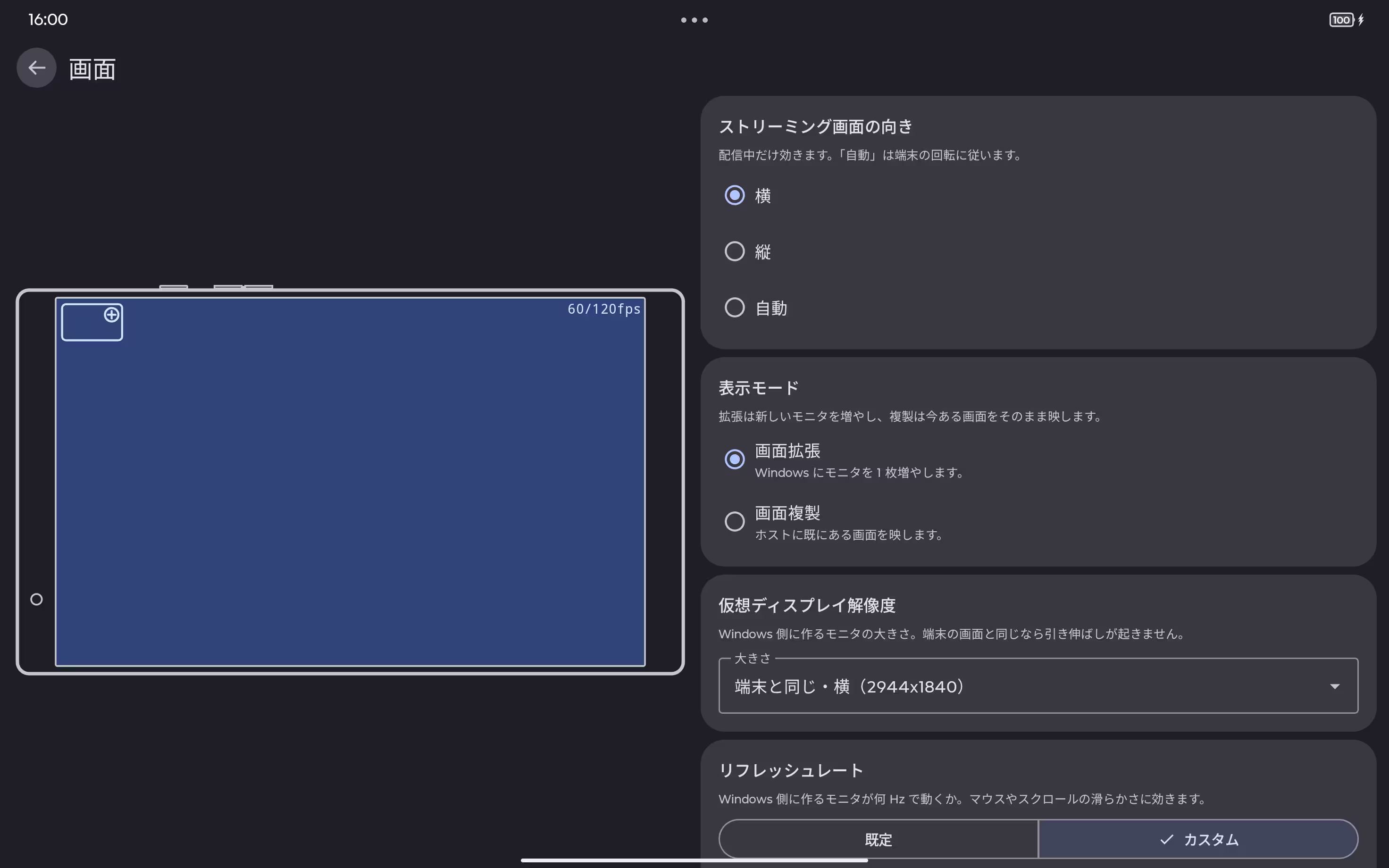Tap the 画面 page title
This screenshot has width=1389, height=868.
(92, 69)
